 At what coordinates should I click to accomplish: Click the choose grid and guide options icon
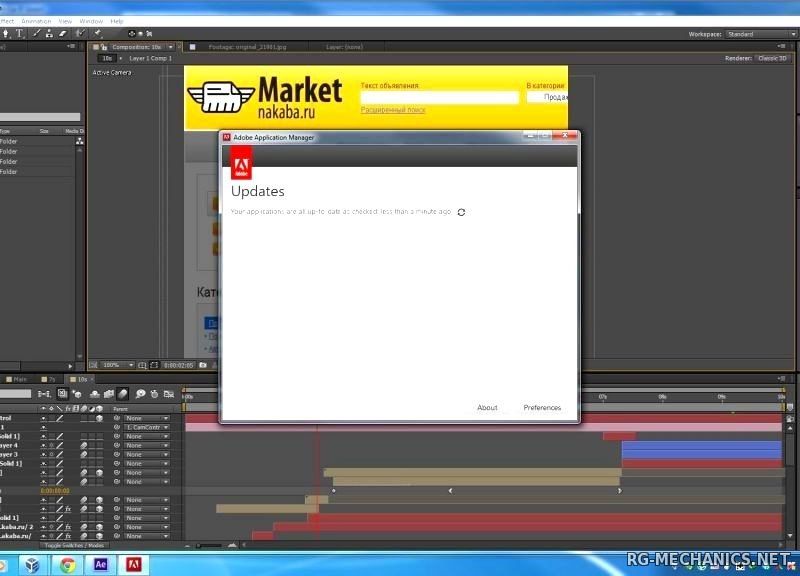click(142, 365)
